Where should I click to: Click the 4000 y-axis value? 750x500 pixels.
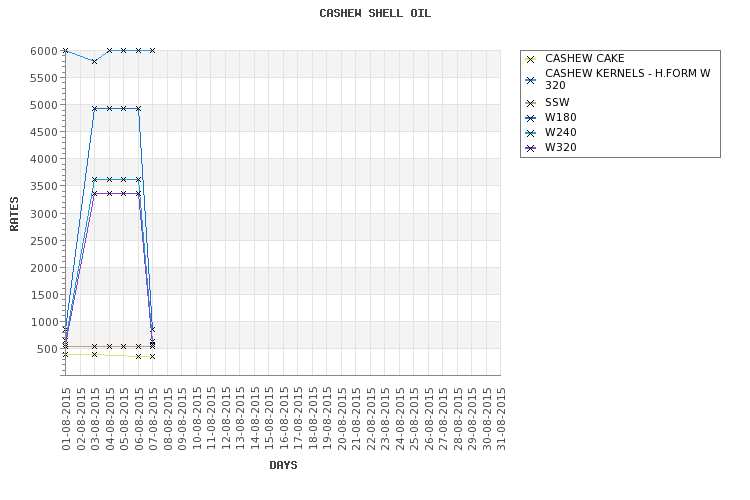[x=44, y=159]
